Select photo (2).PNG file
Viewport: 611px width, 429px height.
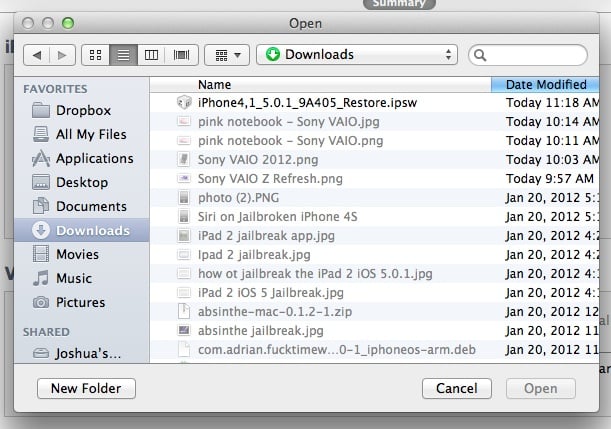pos(374,198)
